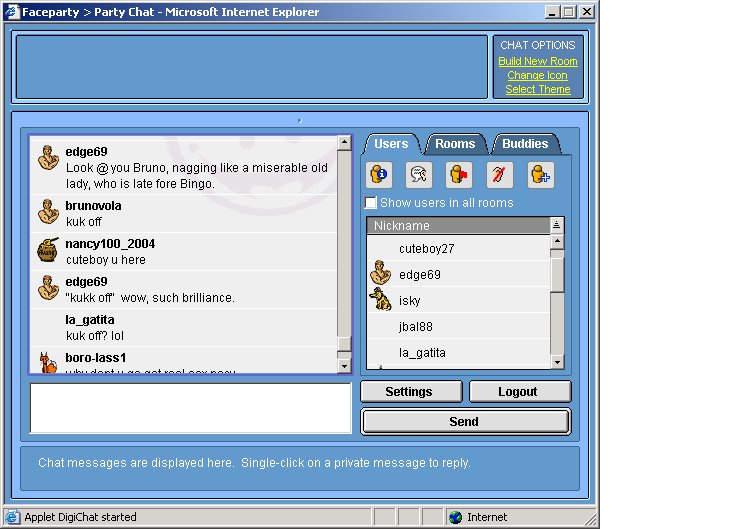The width and height of the screenshot is (734, 529).
Task: Open the Buddies tab
Action: pyautogui.click(x=525, y=144)
